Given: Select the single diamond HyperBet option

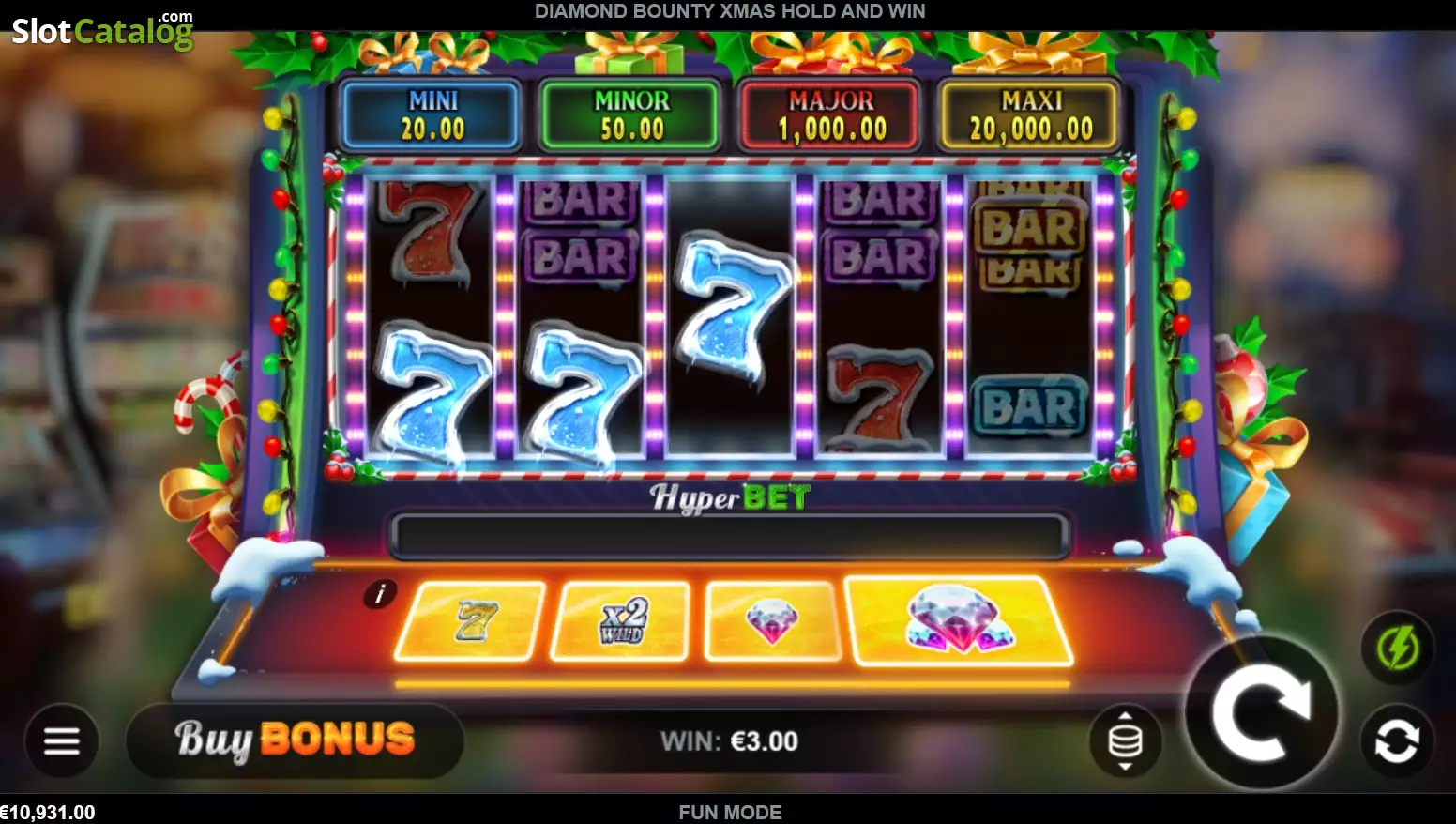Looking at the screenshot, I should (x=772, y=620).
